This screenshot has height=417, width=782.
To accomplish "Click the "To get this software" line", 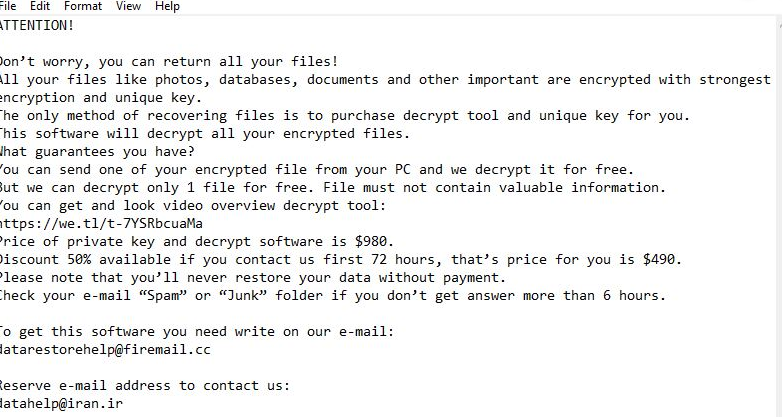I will click(197, 332).
